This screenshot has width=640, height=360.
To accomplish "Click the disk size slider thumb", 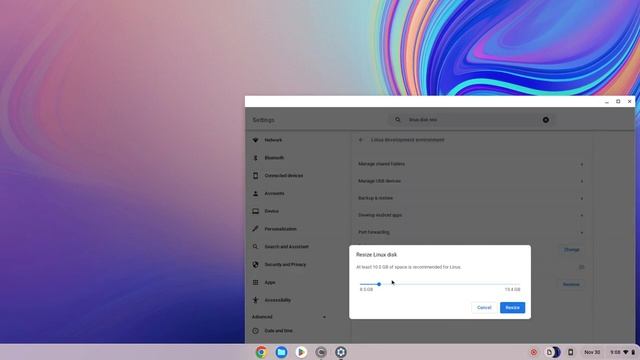I will click(x=379, y=284).
